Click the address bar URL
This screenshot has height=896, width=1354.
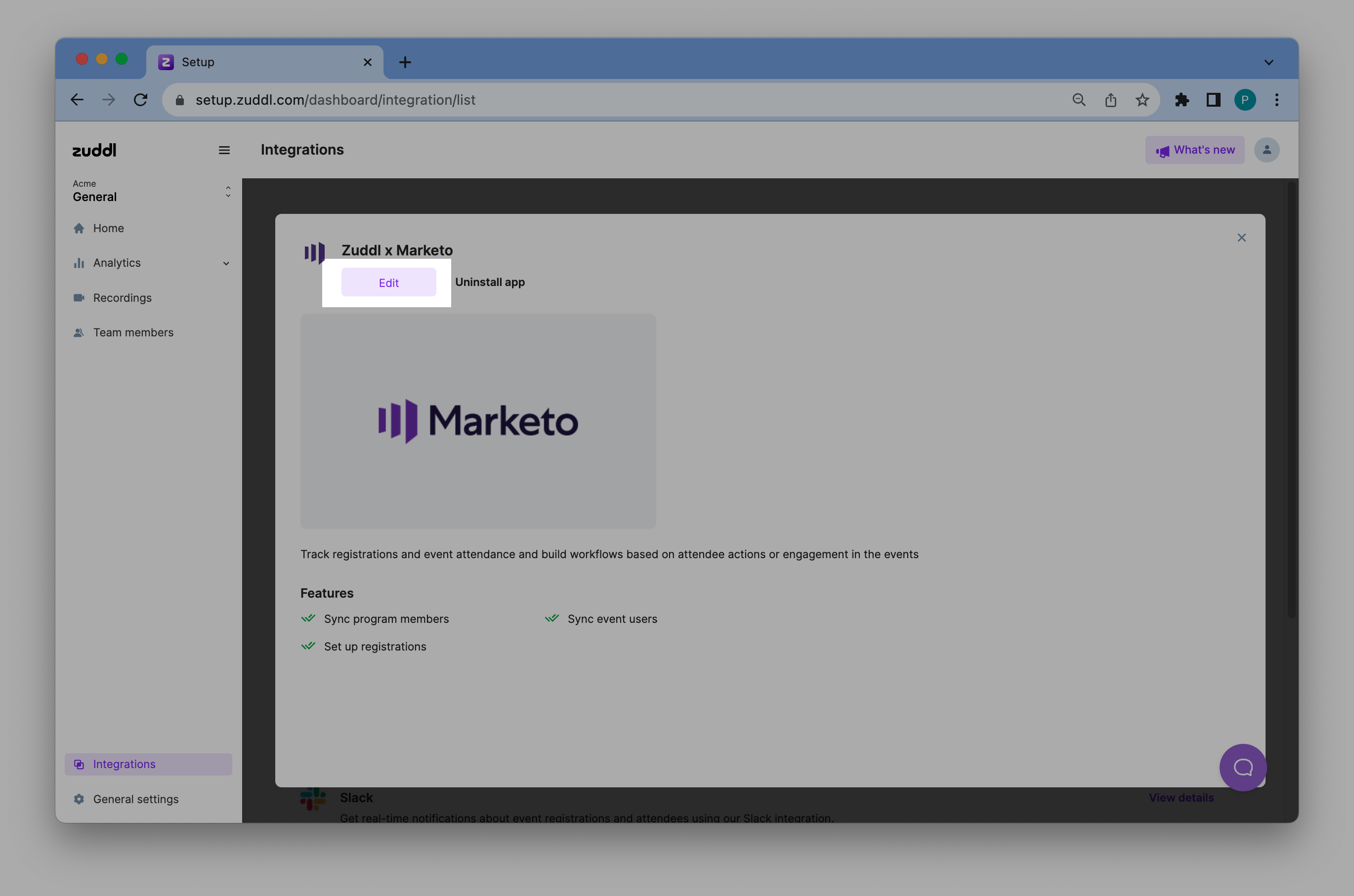[x=335, y=100]
